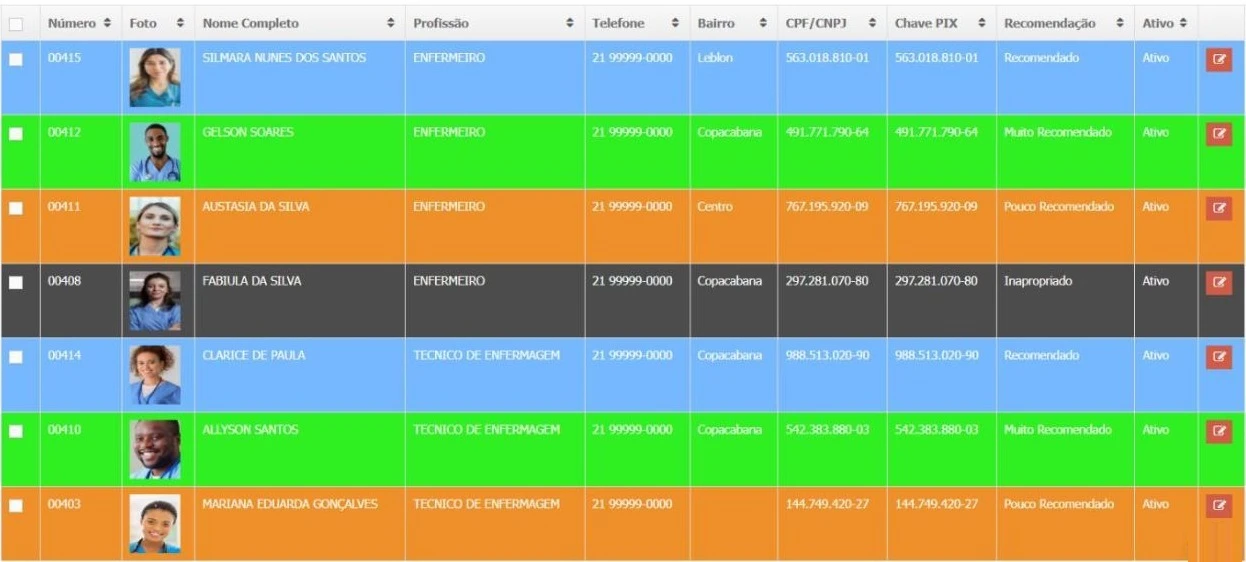The image size is (1246, 562).
Task: Check the box for row 00415
Action: pos(15,60)
